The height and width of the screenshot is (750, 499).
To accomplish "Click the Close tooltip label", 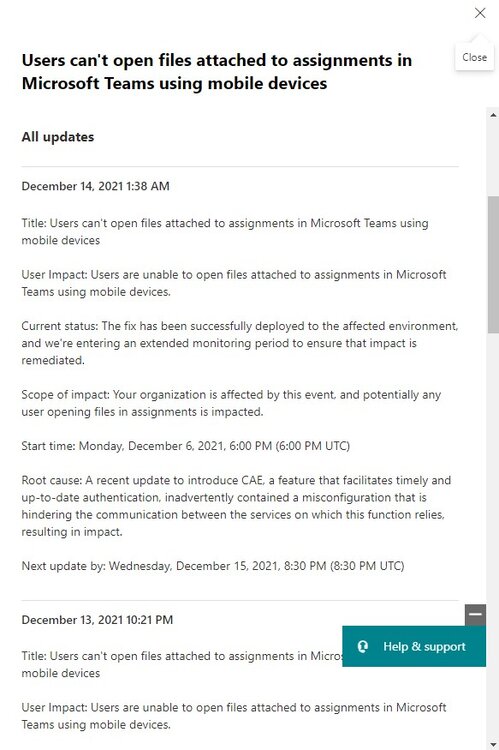I will tap(474, 57).
